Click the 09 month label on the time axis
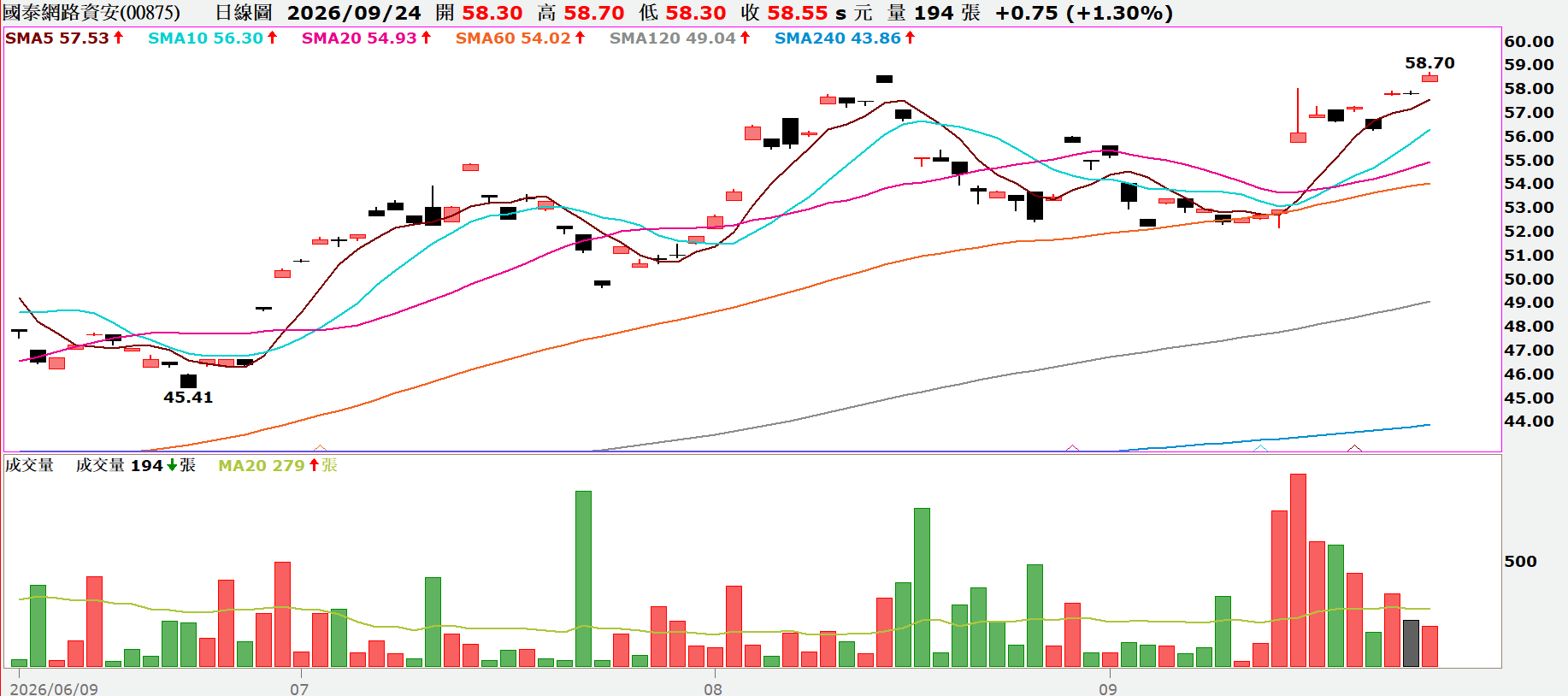This screenshot has height=696, width=1568. tap(1107, 689)
